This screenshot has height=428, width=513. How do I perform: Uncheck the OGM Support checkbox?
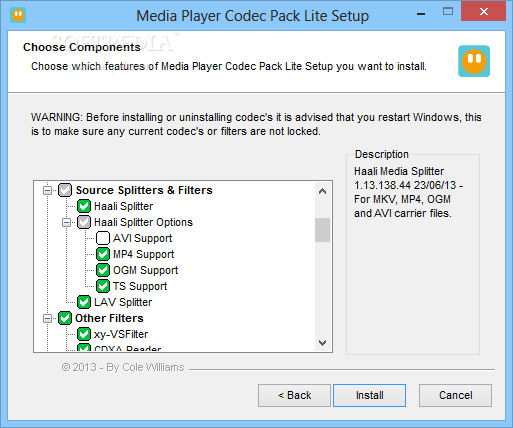(x=103, y=270)
